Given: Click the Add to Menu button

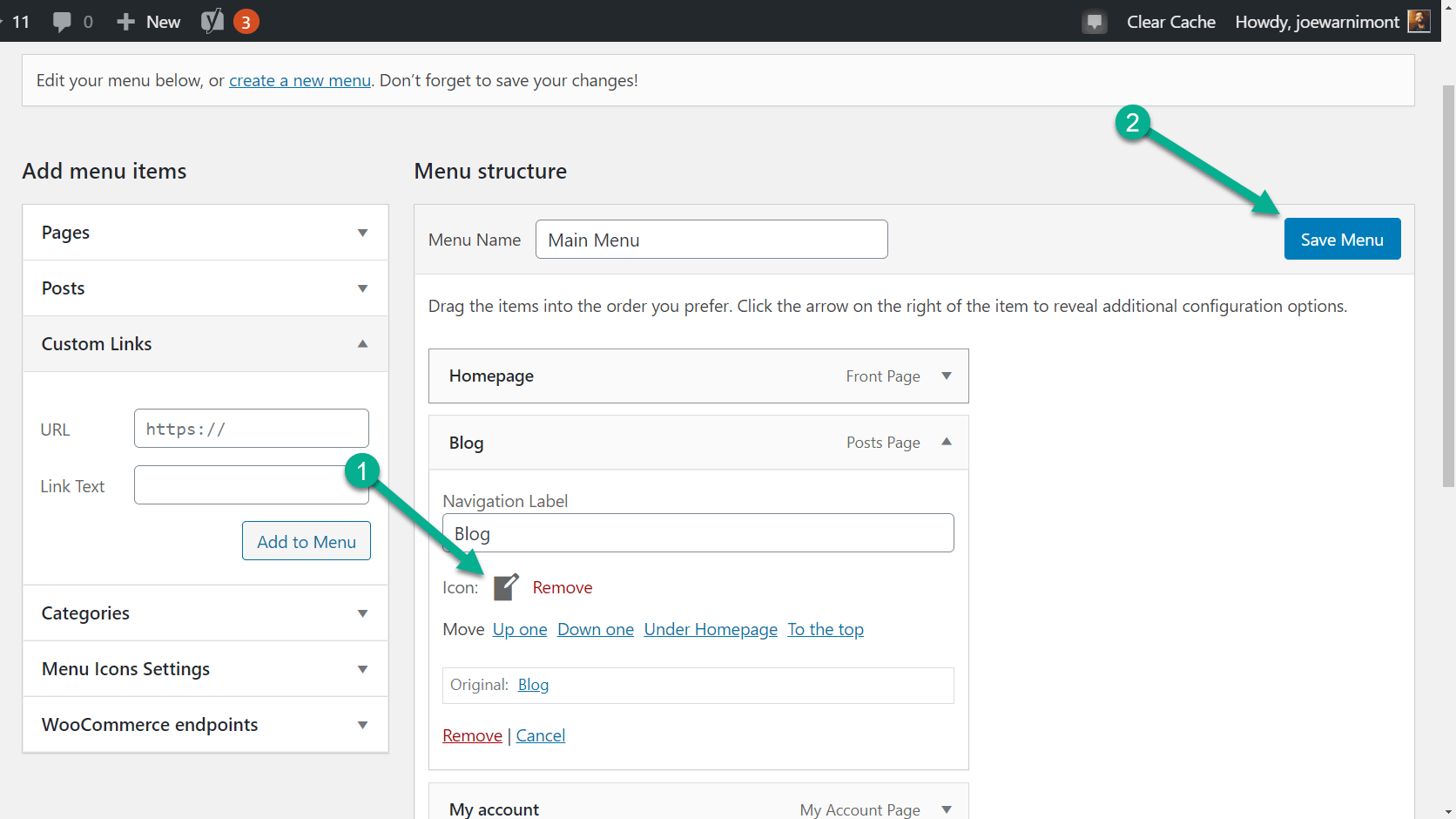Looking at the screenshot, I should coord(306,540).
